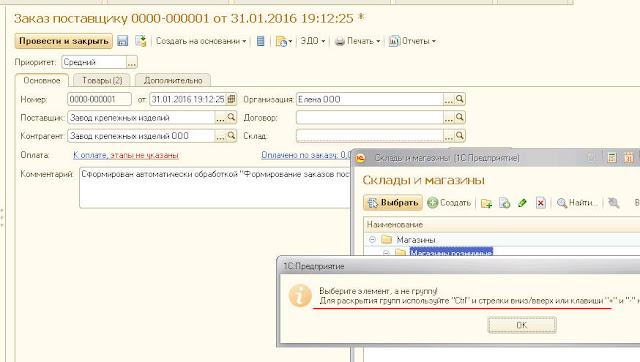This screenshot has width=640, height=362.
Task: Click the date field 31.01.2016 19:12:25
Action: click(x=188, y=99)
